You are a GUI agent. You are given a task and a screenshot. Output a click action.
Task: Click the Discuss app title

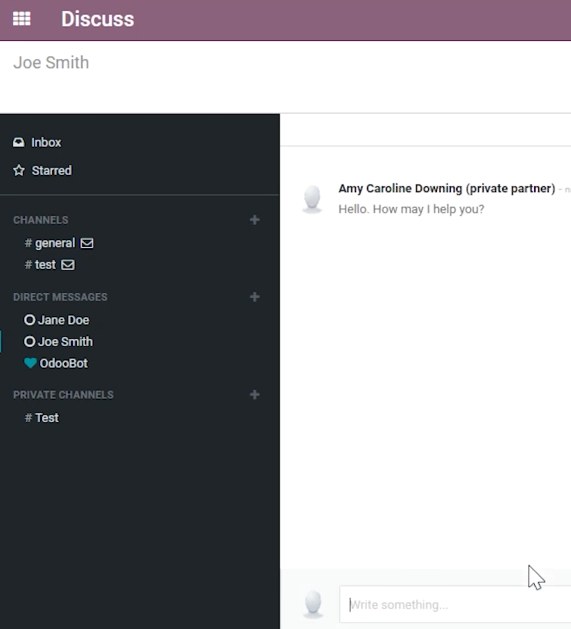(98, 19)
